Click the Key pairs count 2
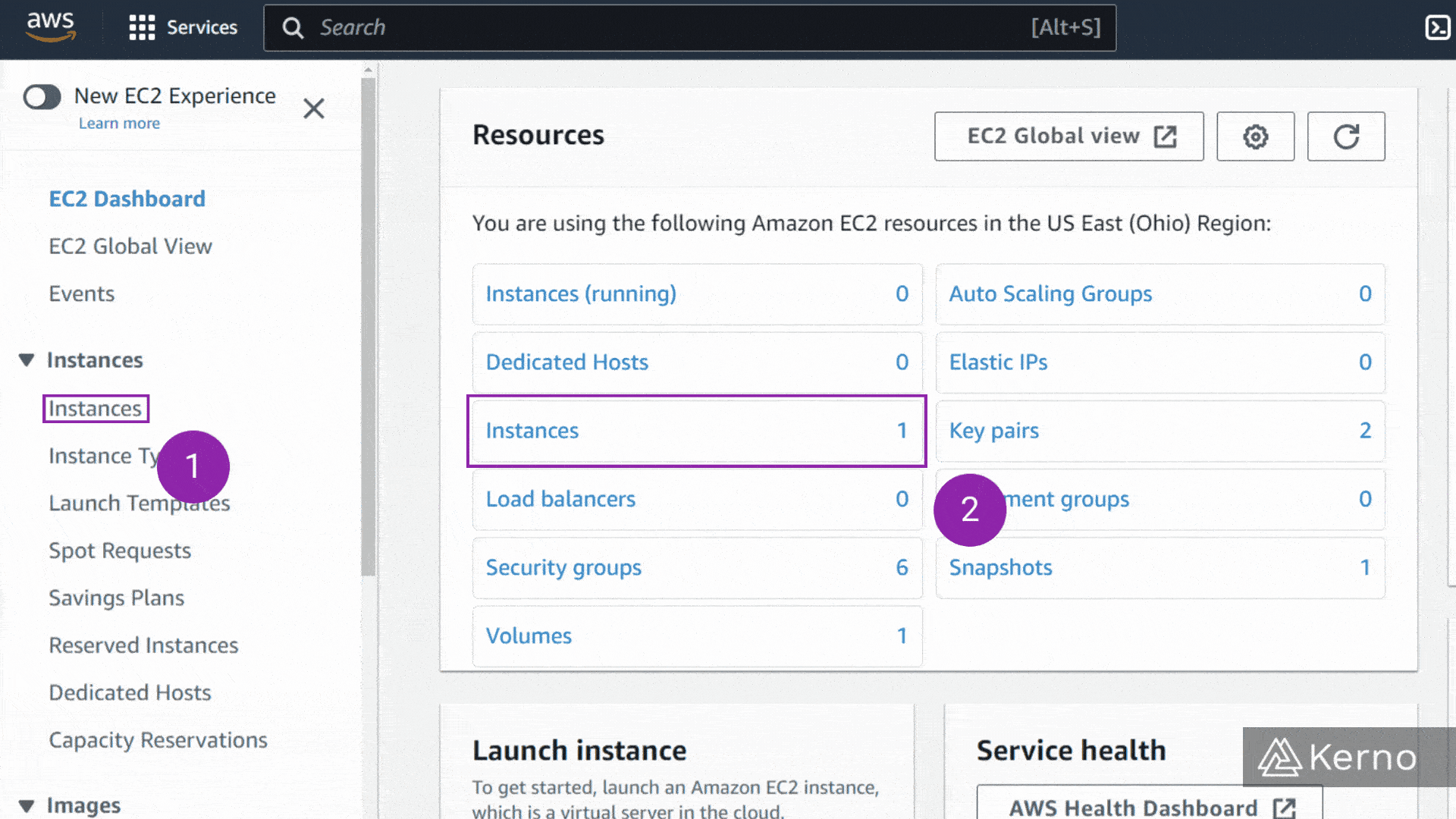Viewport: 1456px width, 819px height. tap(1365, 431)
